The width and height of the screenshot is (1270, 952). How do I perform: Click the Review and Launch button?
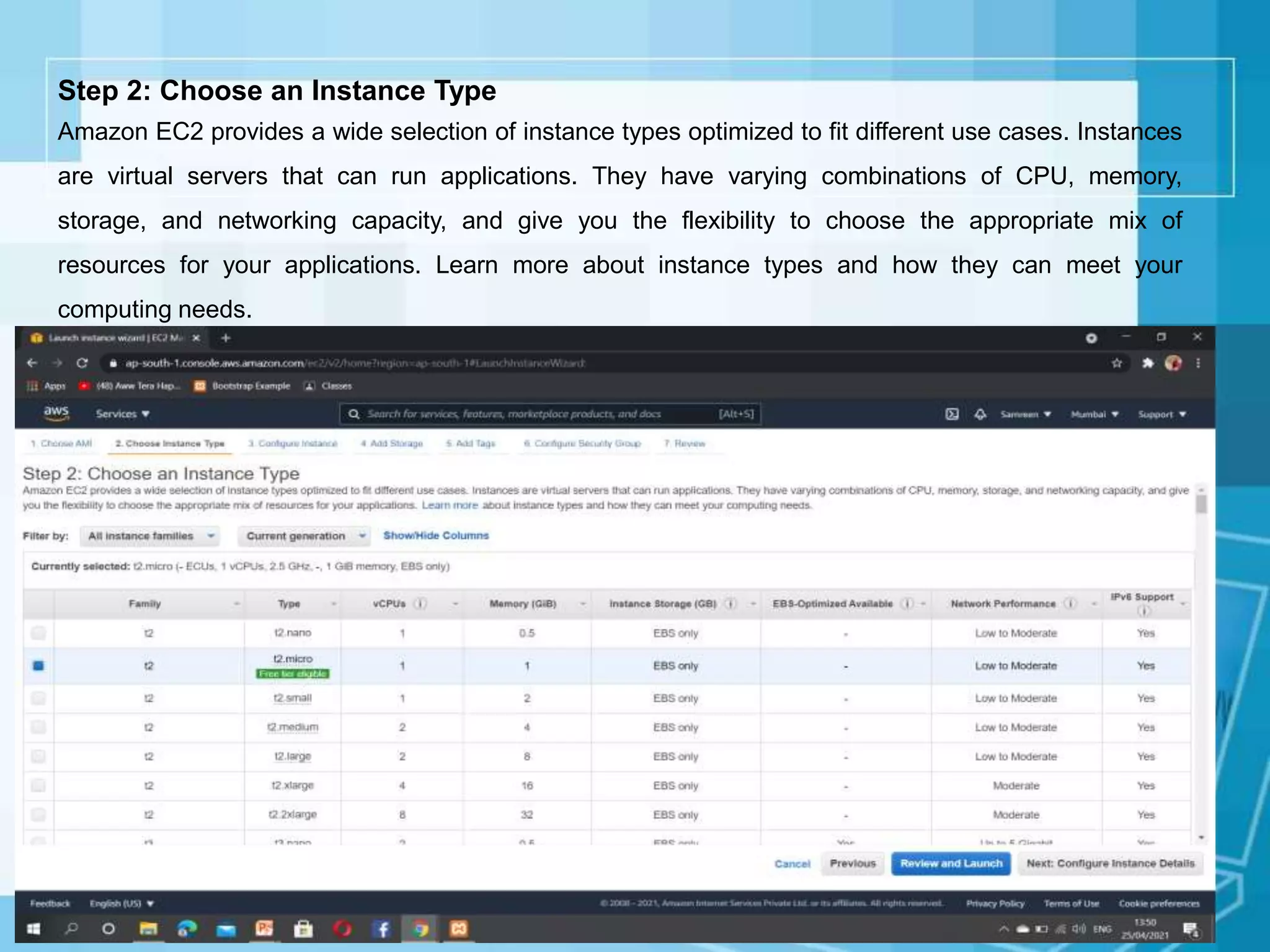tap(951, 863)
